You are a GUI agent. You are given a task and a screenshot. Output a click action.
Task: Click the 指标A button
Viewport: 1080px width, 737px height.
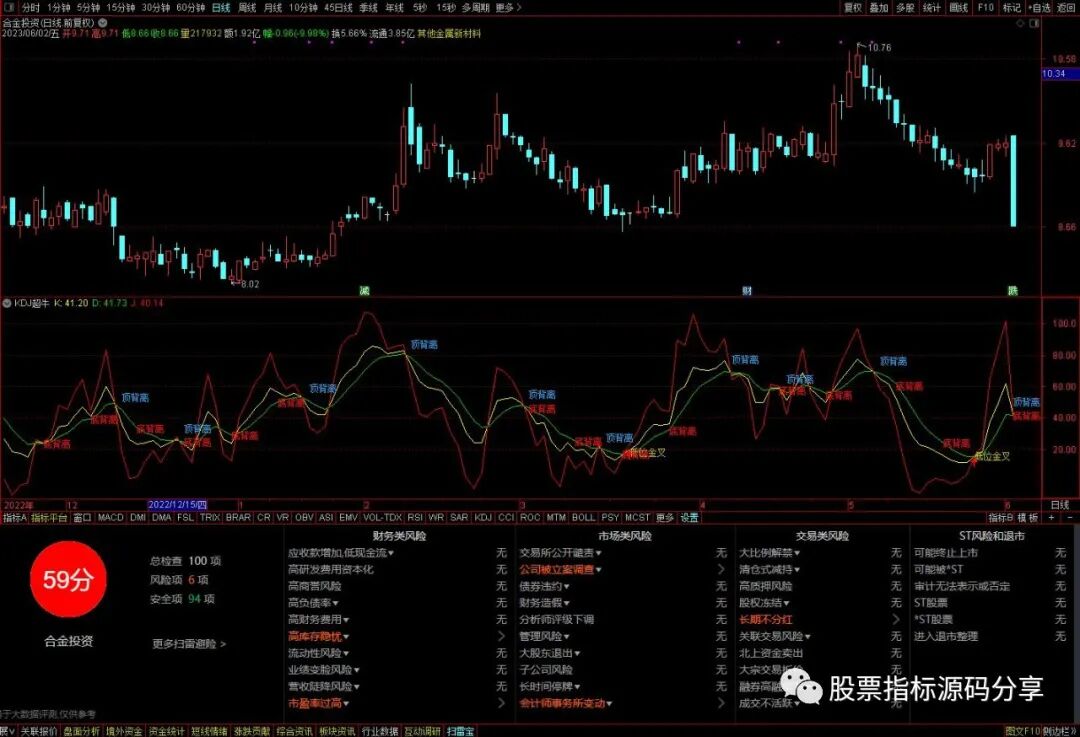coord(14,517)
